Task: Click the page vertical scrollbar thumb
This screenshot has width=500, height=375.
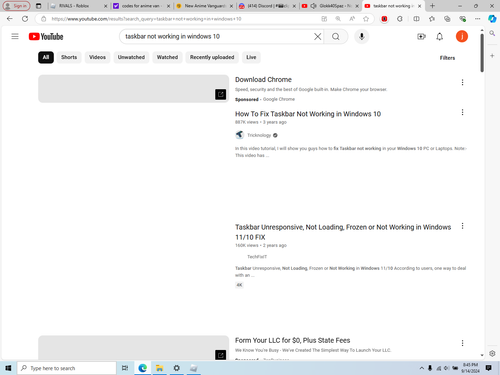Action: click(482, 52)
